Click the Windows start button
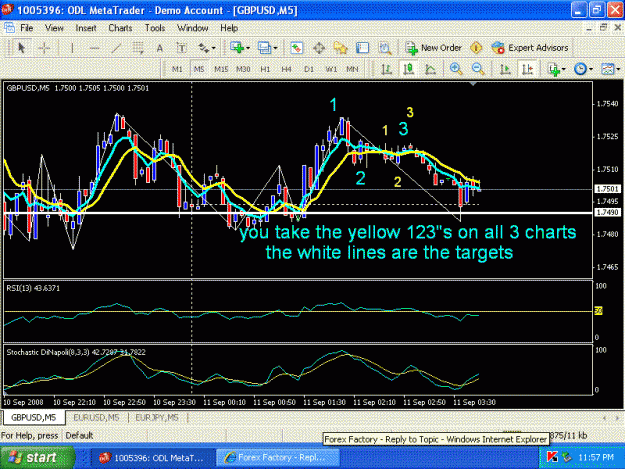The image size is (625, 469). (37, 457)
